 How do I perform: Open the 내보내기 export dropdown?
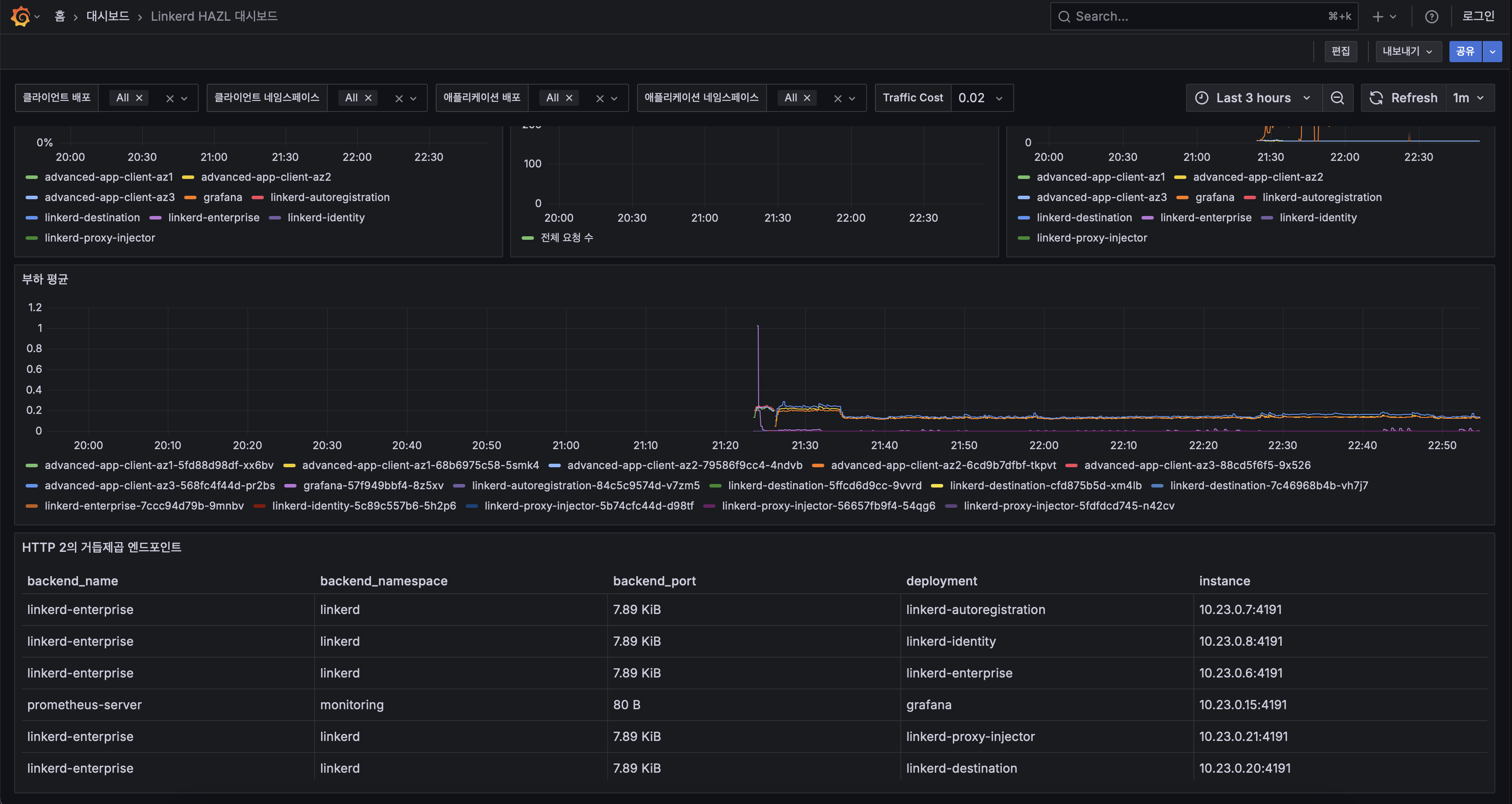click(1407, 52)
